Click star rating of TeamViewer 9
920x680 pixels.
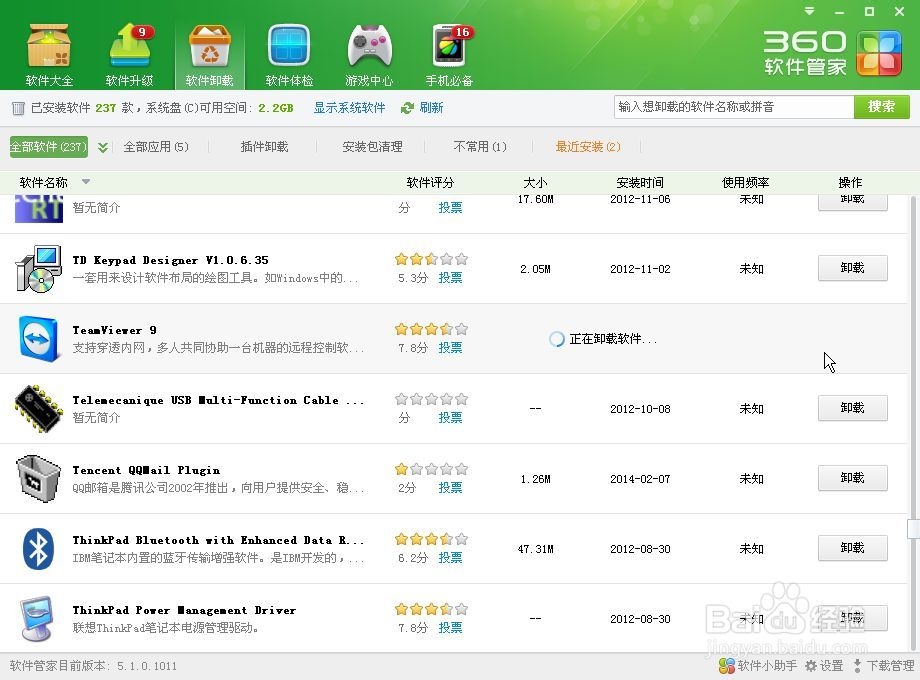pos(431,329)
